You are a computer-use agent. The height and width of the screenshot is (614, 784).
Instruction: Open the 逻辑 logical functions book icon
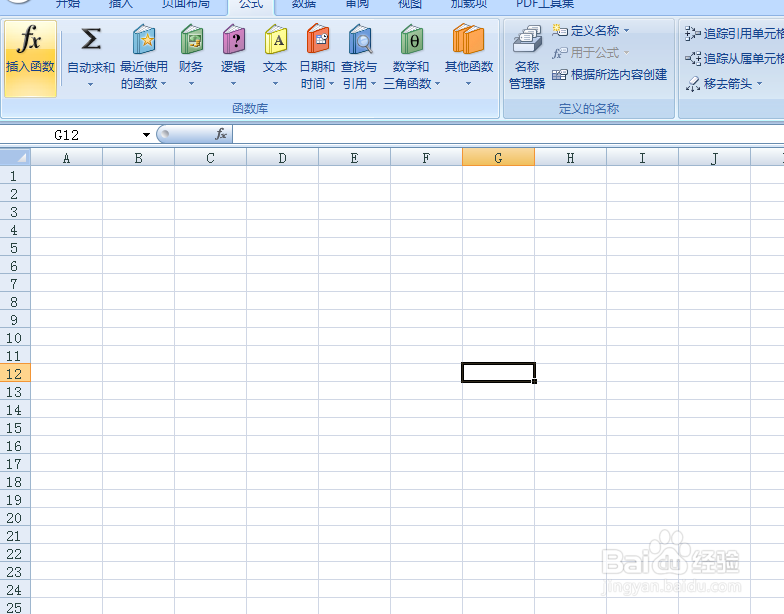click(x=233, y=39)
